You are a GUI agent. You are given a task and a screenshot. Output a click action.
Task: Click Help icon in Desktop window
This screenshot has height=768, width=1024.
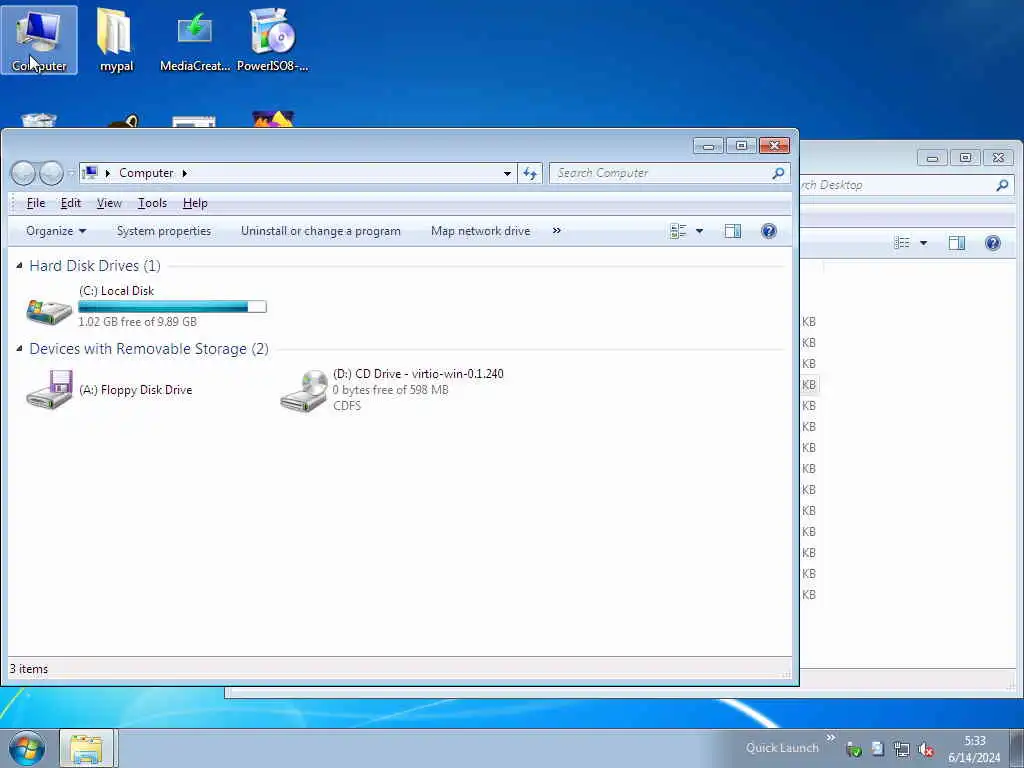coord(993,243)
